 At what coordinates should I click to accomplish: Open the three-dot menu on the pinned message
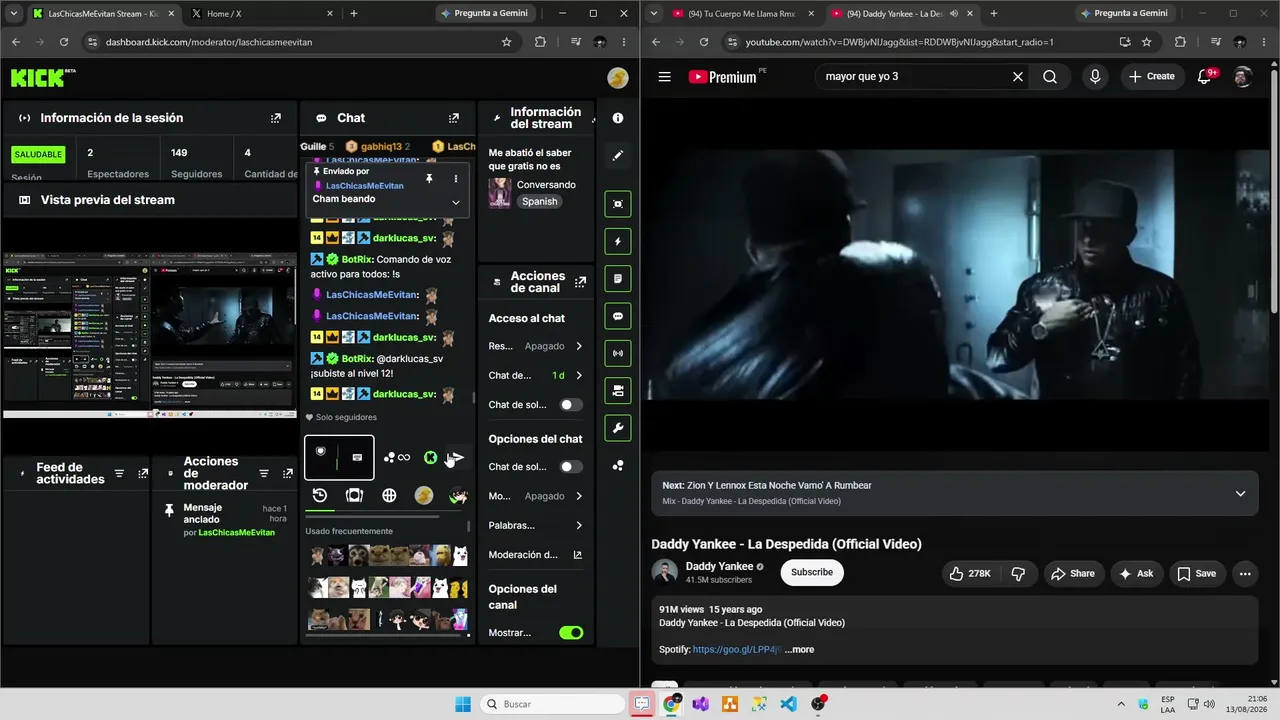tap(456, 178)
